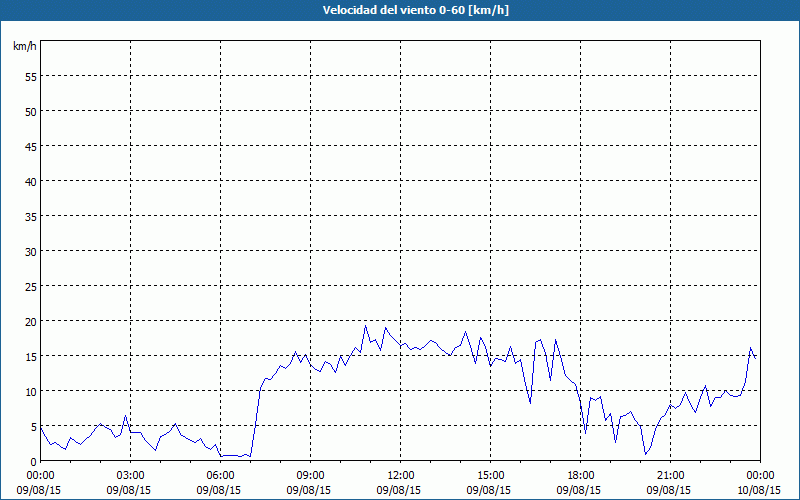This screenshot has height=500, width=800.
Task: Click the "20" vertical axis value
Action: pyautogui.click(x=31, y=321)
